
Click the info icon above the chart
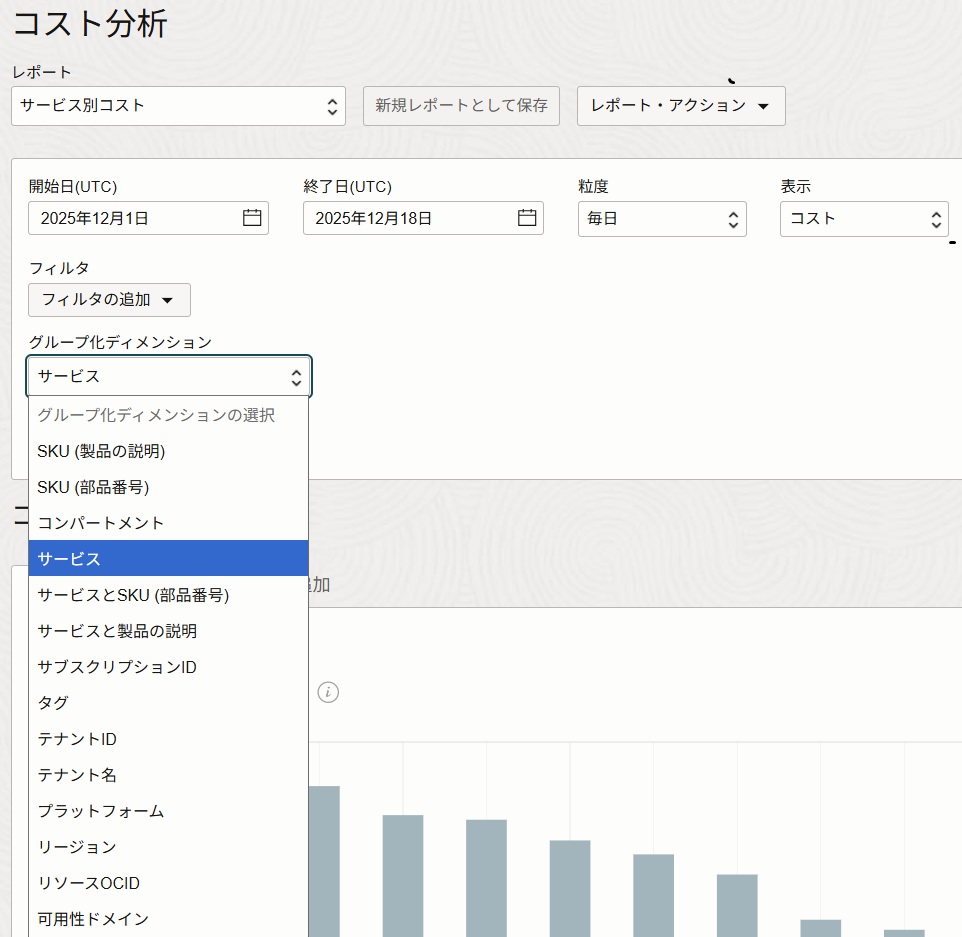(x=328, y=692)
